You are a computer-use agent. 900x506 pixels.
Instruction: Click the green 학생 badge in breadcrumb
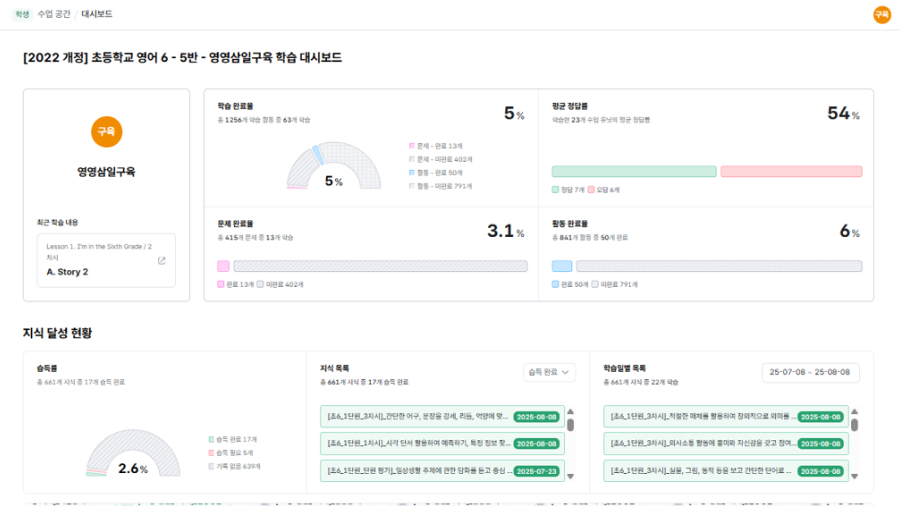[x=22, y=14]
